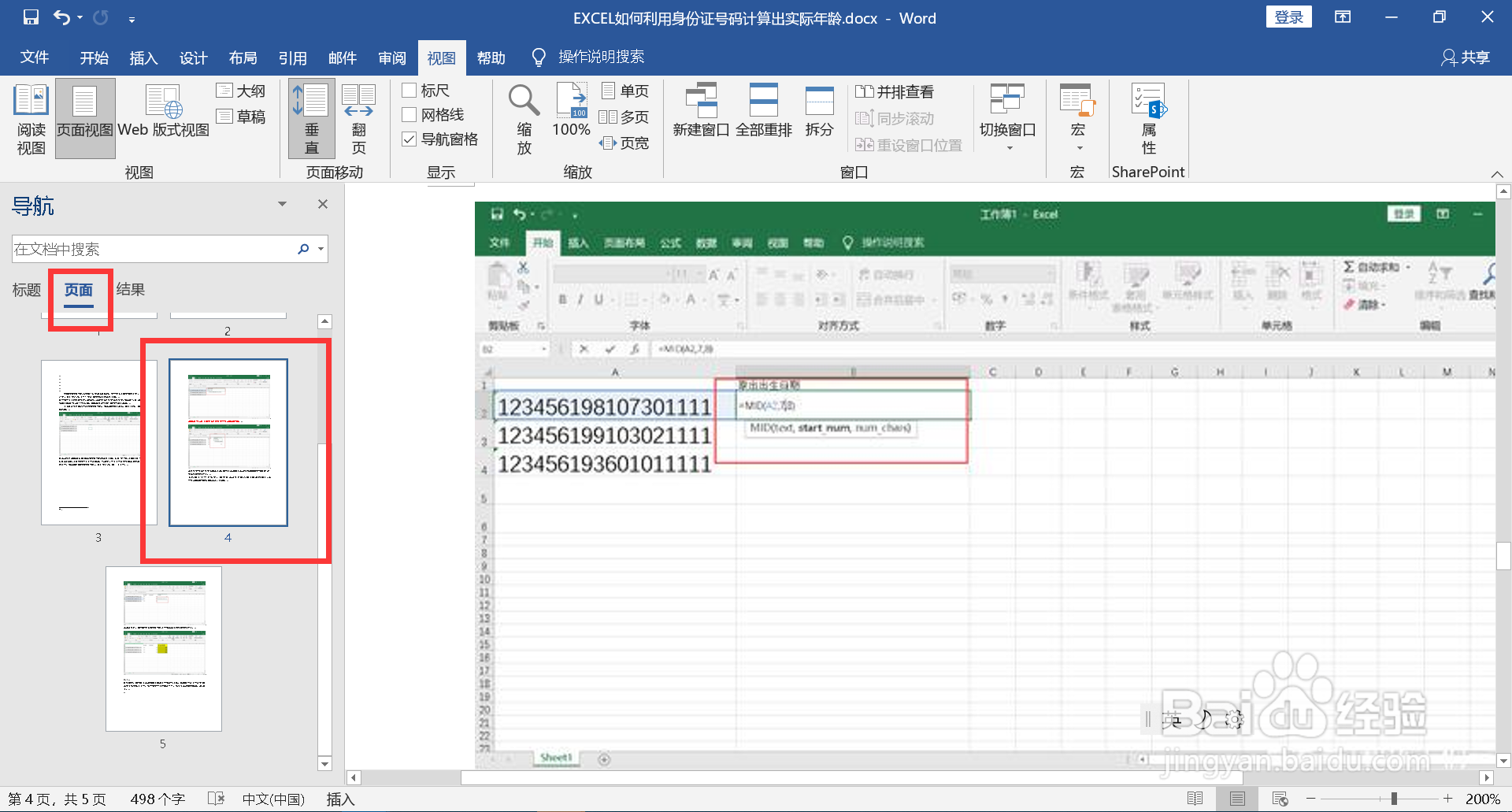
Task: Choose Outline view (大纲)
Action: pyautogui.click(x=241, y=91)
